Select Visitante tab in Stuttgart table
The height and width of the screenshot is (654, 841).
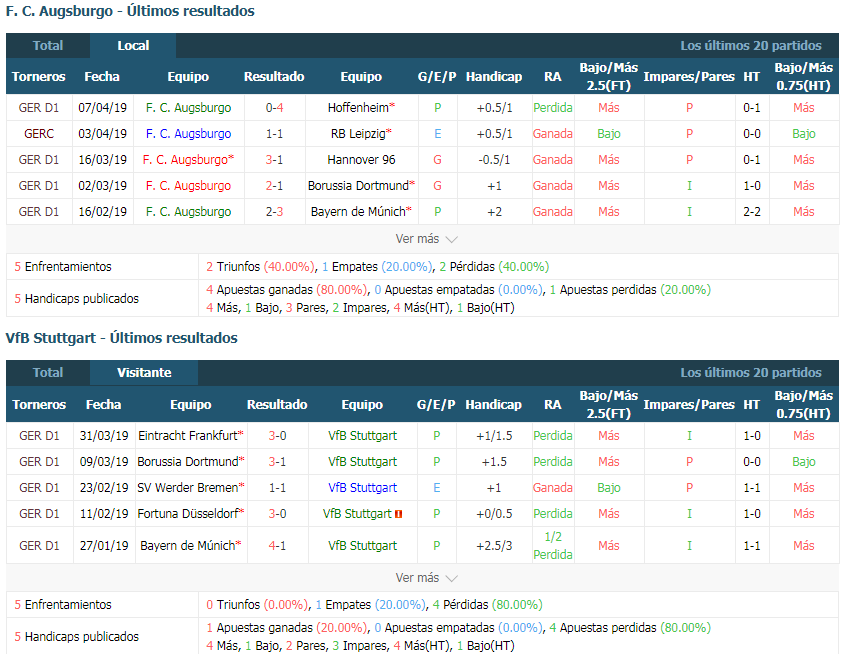pyautogui.click(x=144, y=372)
